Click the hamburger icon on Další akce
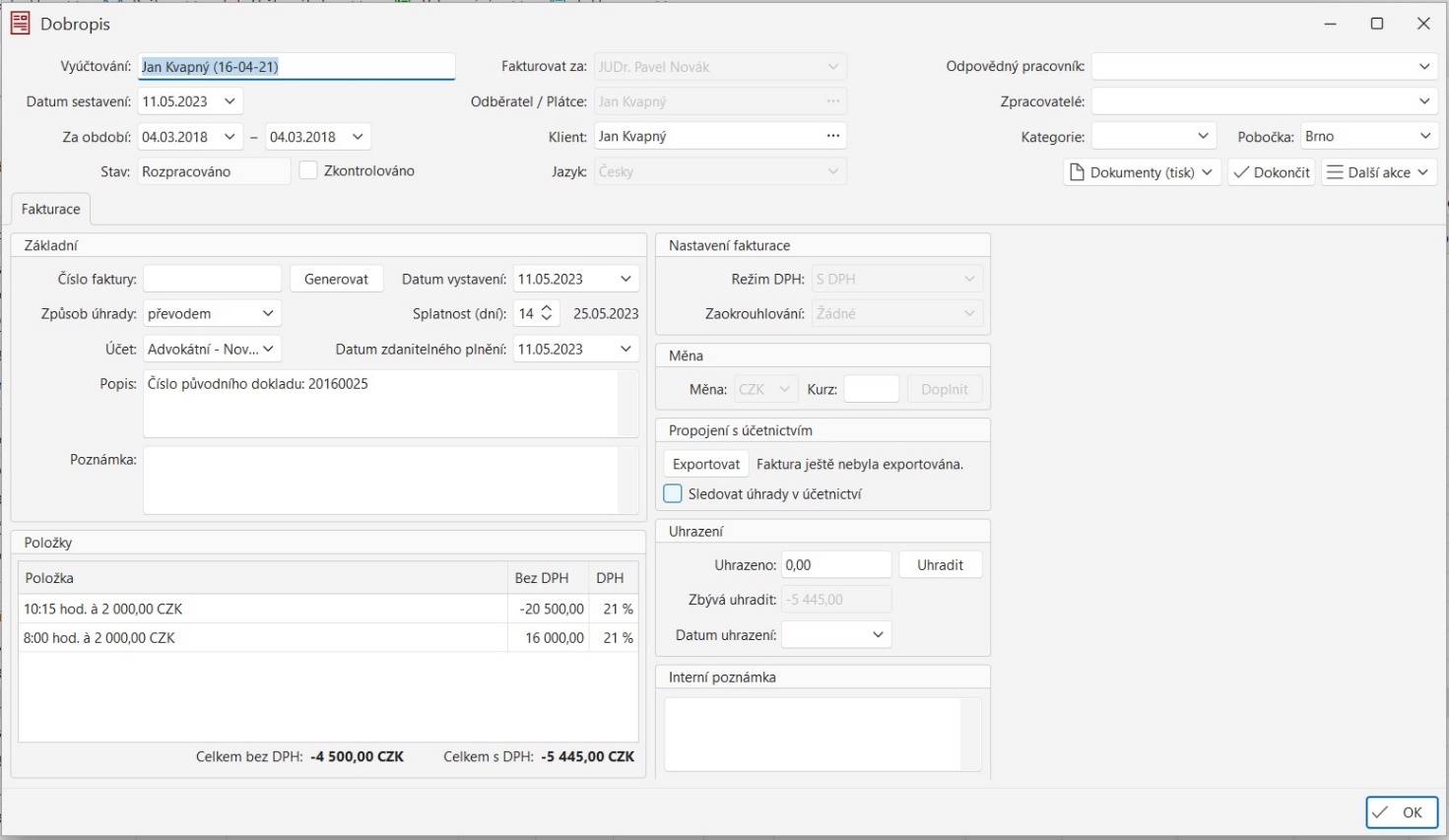Screen dimensions: 1449x840 click(1336, 171)
